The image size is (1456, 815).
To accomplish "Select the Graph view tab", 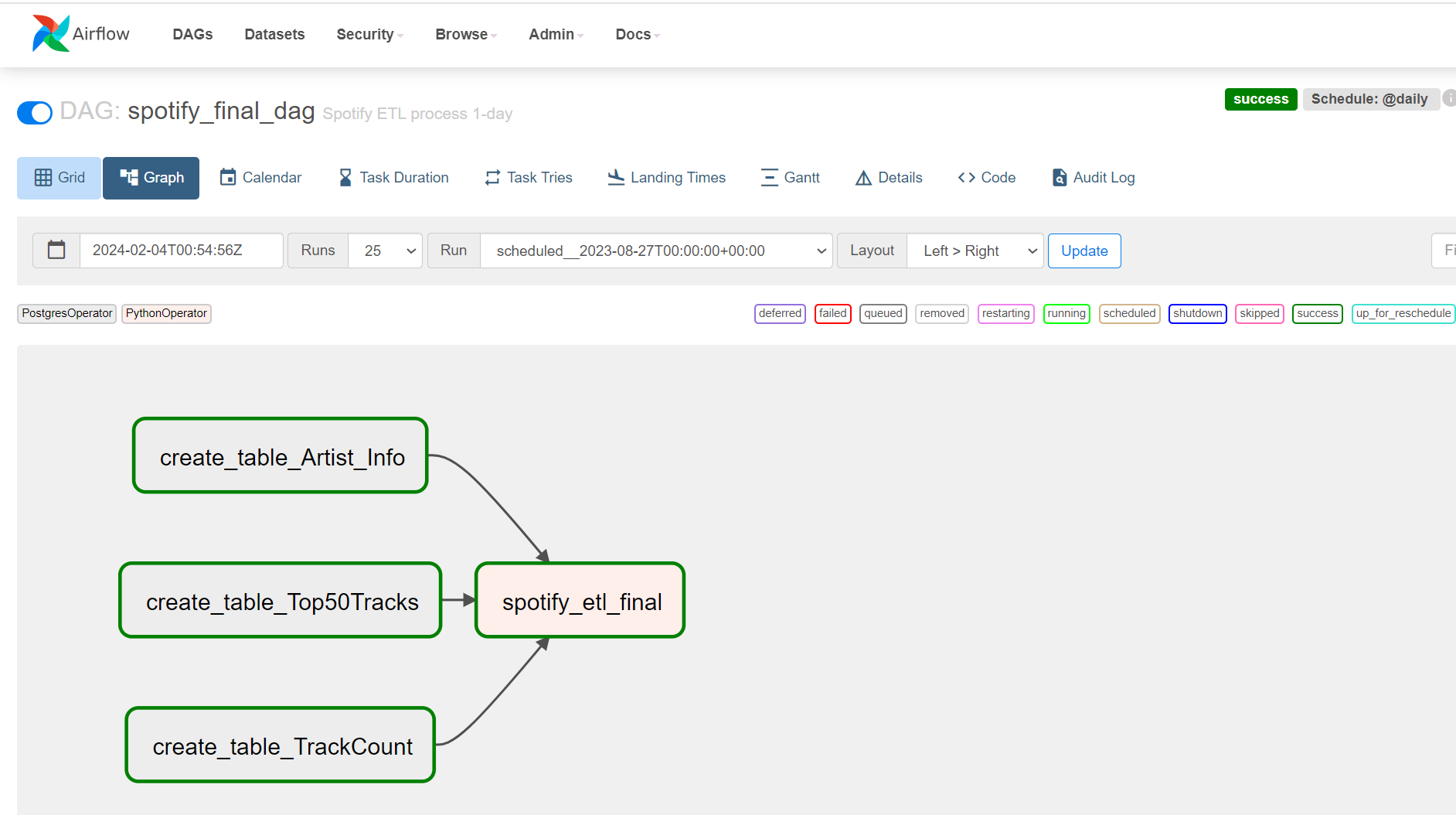I will [x=151, y=178].
